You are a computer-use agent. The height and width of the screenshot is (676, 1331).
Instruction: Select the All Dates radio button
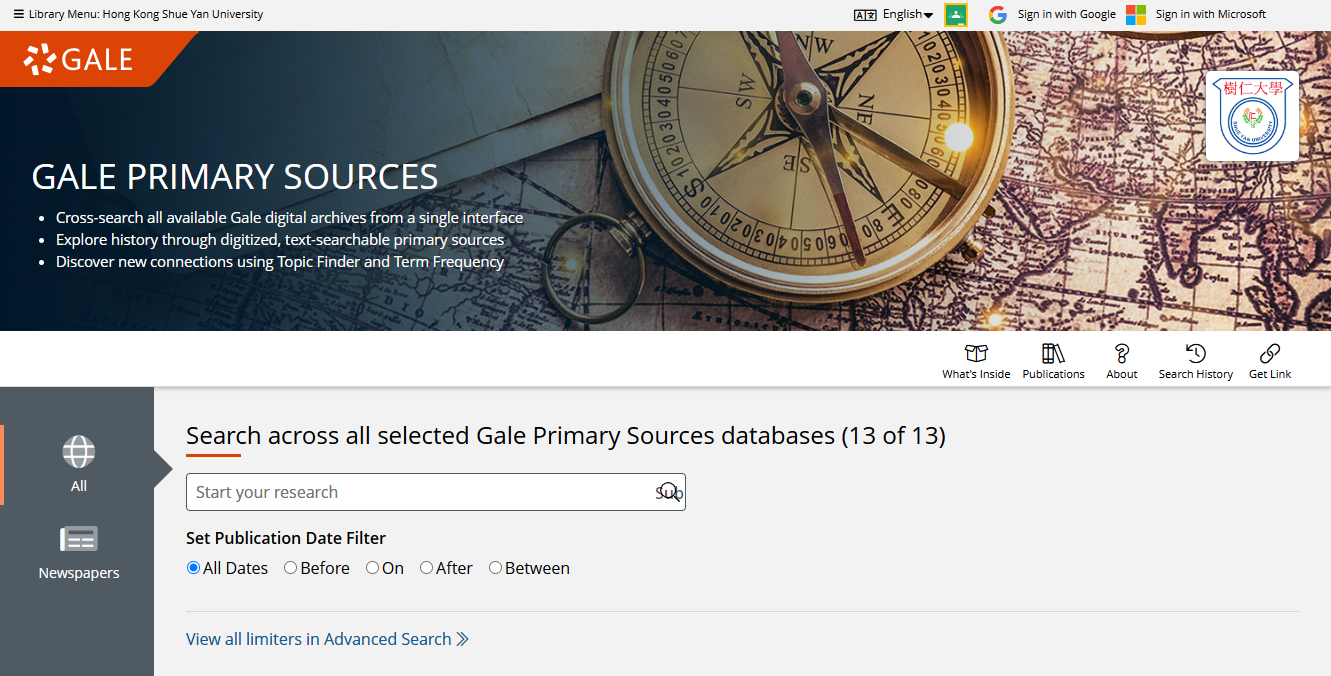coord(194,568)
